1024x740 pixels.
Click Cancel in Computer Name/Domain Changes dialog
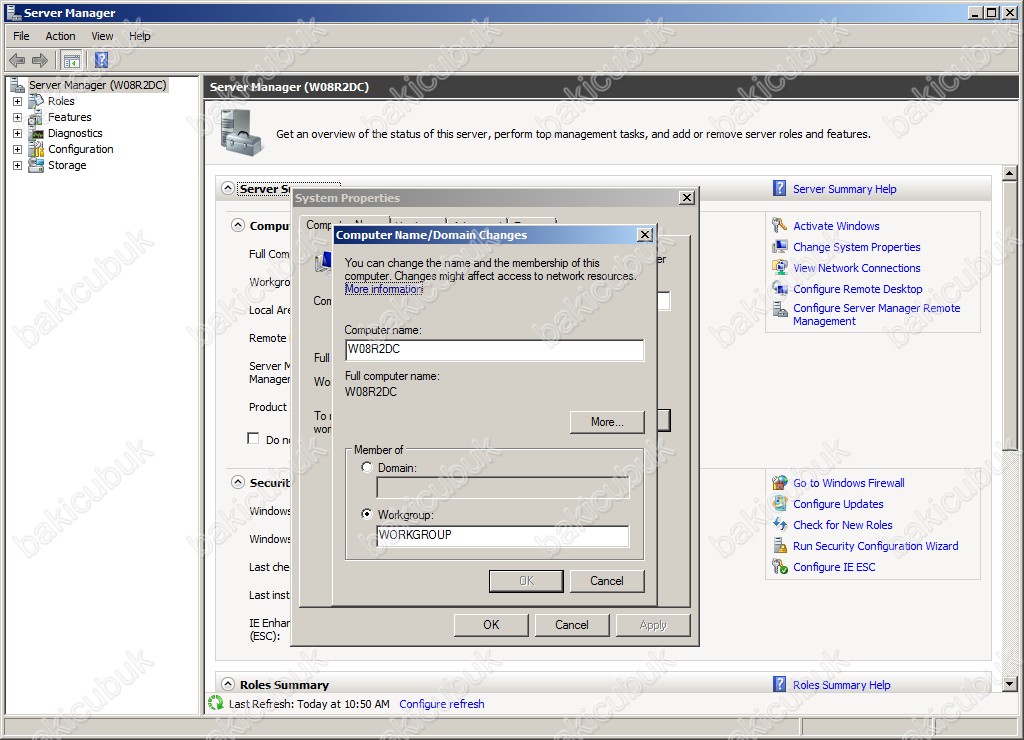click(x=607, y=581)
